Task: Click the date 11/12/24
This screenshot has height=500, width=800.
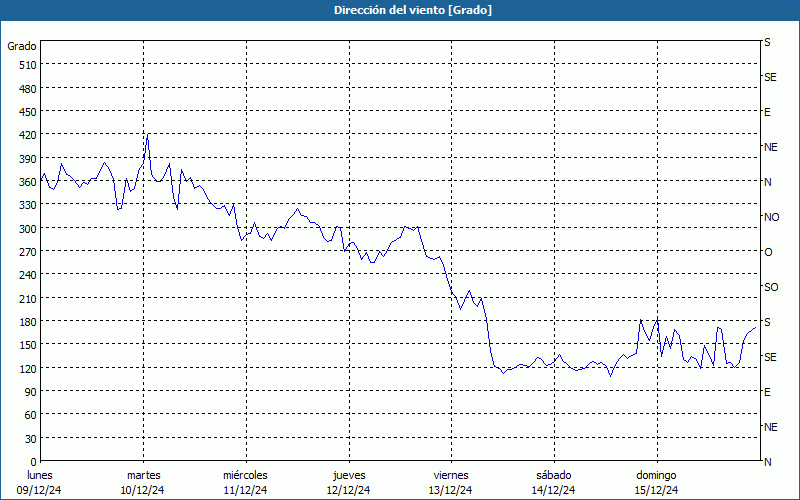Action: (245, 490)
